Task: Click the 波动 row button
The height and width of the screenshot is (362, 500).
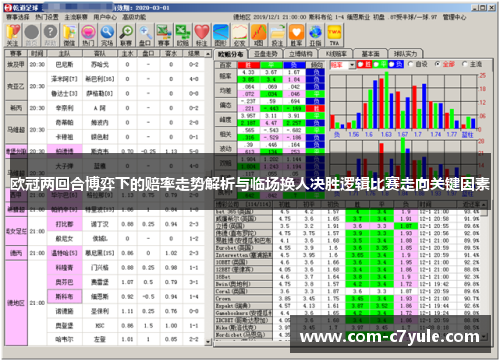Action: click(225, 149)
